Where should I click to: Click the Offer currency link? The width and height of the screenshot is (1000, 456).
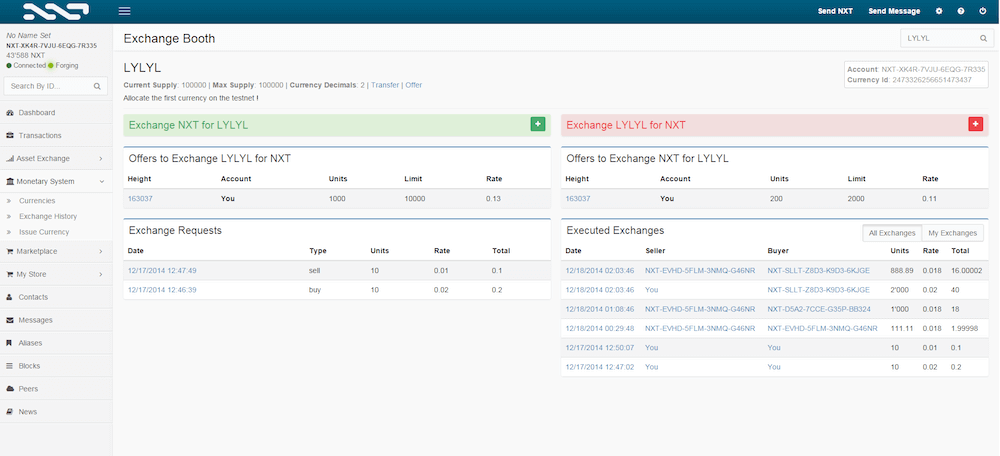414,85
